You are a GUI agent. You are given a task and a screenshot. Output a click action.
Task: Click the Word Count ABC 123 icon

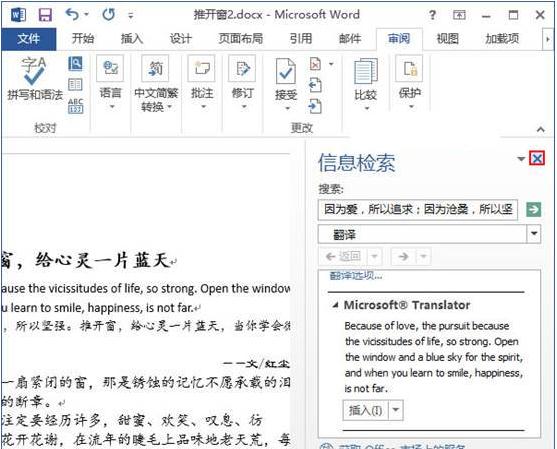[x=75, y=106]
